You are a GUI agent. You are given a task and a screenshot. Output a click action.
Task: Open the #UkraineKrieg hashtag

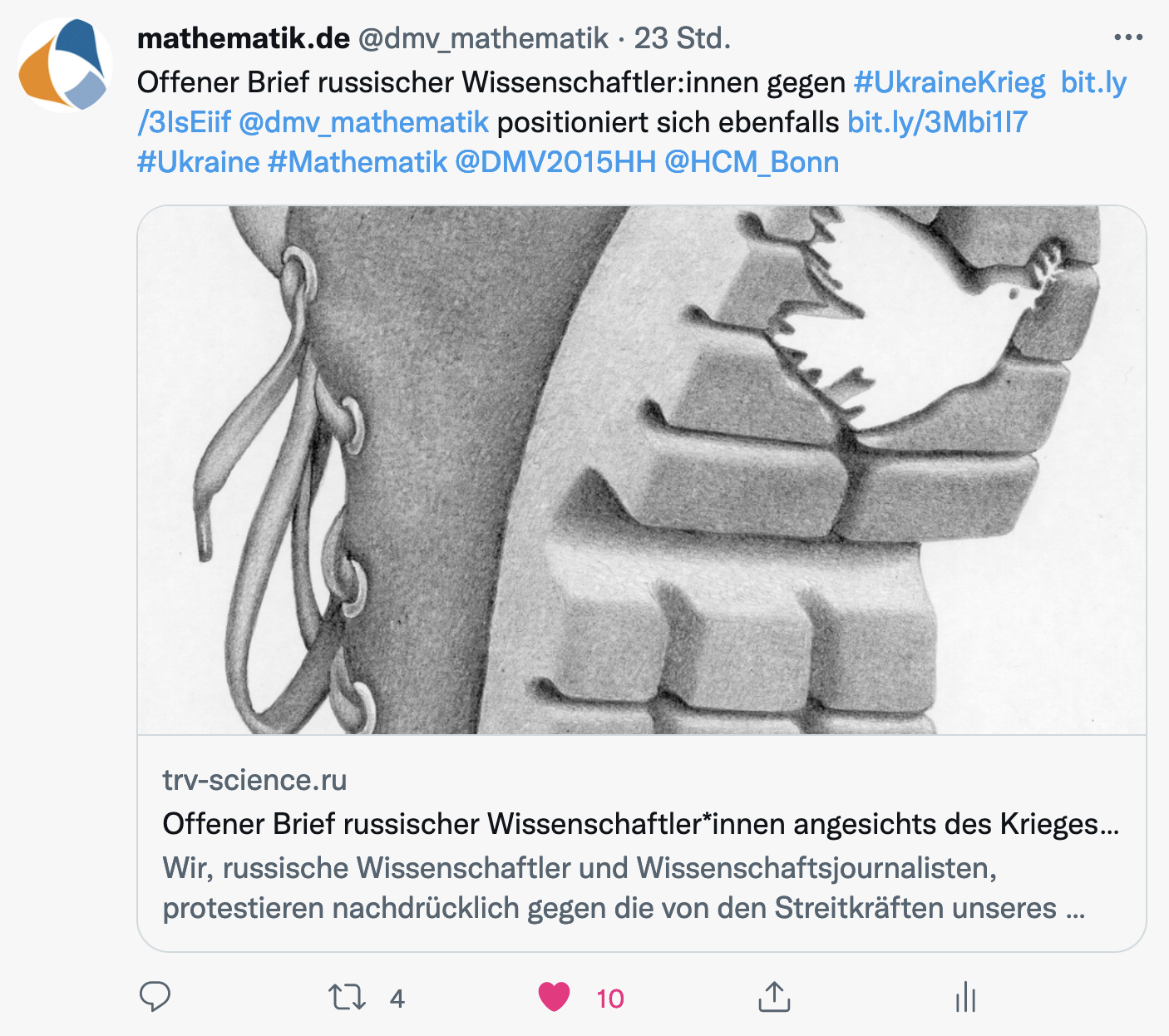pos(950,82)
